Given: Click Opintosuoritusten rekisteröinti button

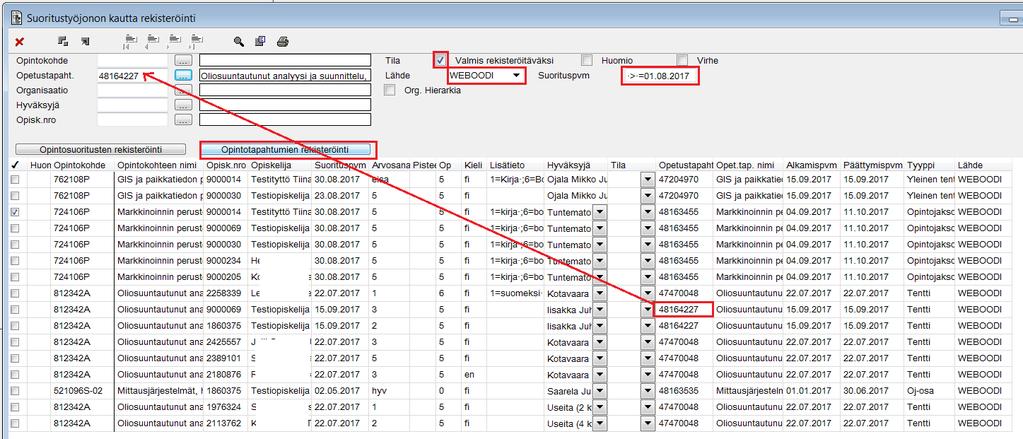Looking at the screenshot, I should point(101,149).
